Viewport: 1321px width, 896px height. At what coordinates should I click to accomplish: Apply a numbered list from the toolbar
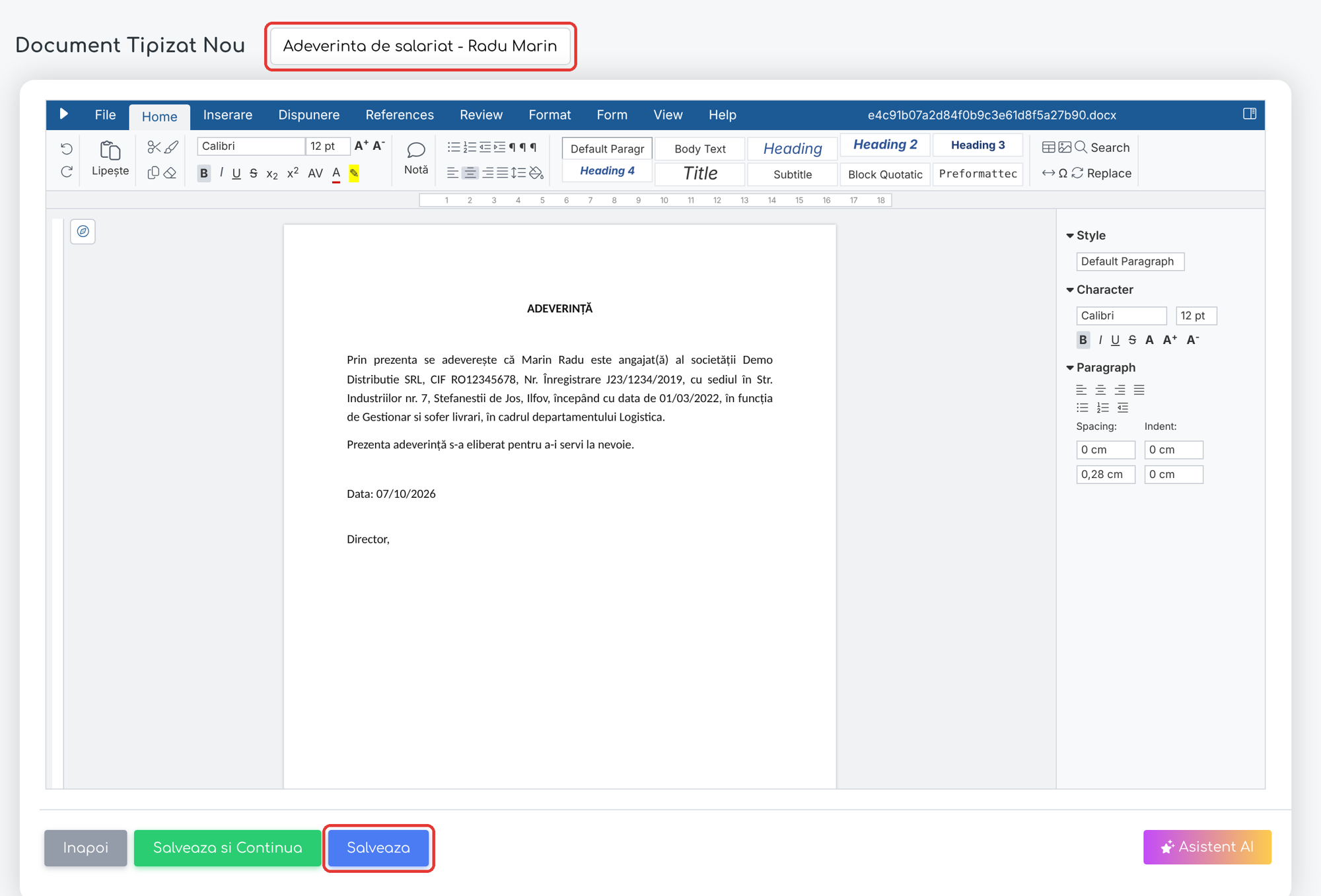tap(470, 147)
